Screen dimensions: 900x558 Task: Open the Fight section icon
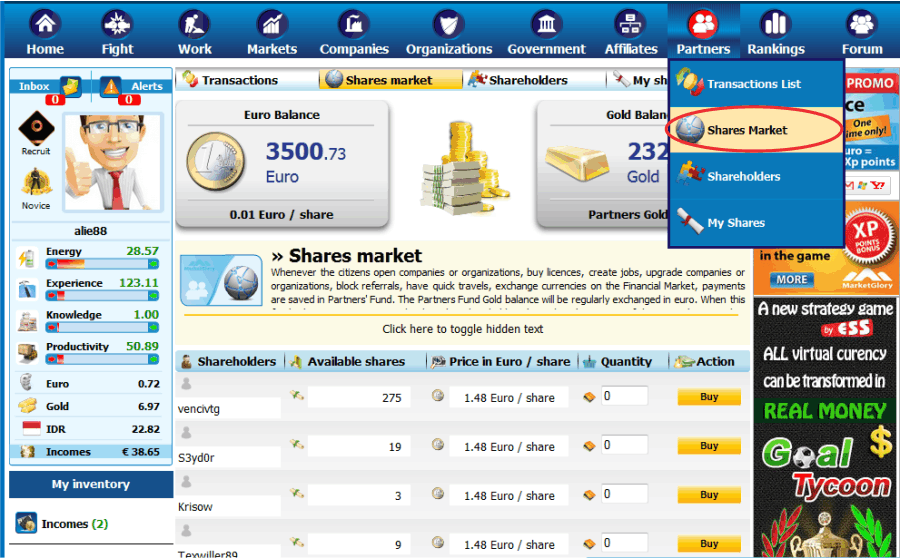[x=117, y=24]
